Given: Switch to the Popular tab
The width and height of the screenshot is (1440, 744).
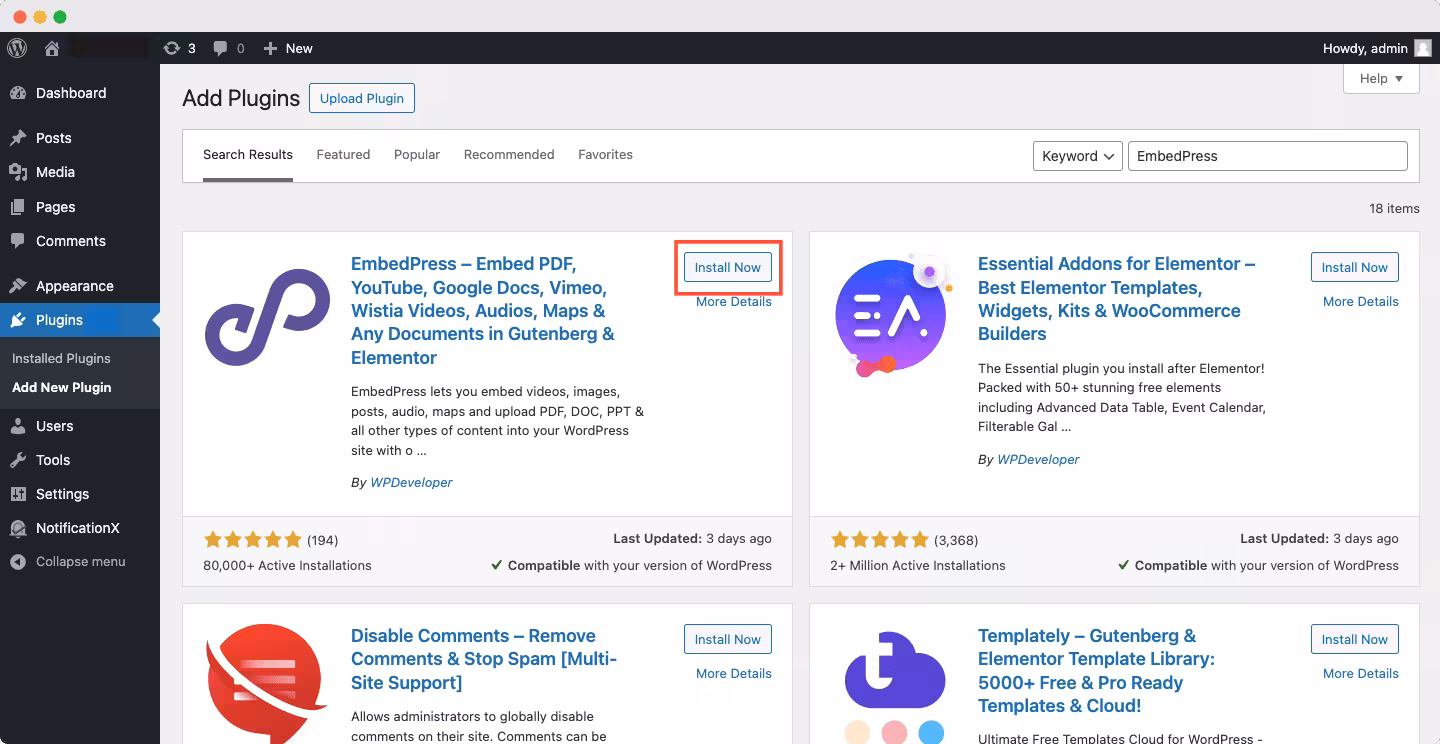Looking at the screenshot, I should (x=417, y=155).
